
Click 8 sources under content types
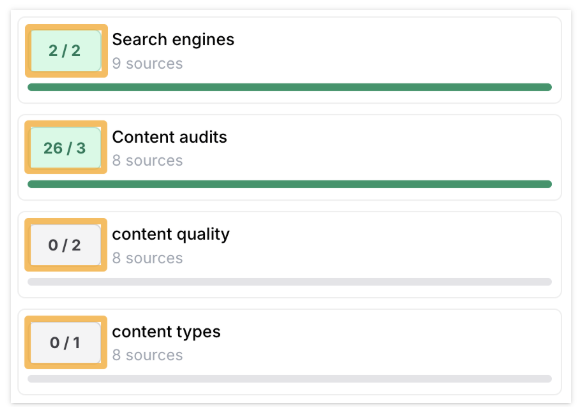[x=147, y=355]
